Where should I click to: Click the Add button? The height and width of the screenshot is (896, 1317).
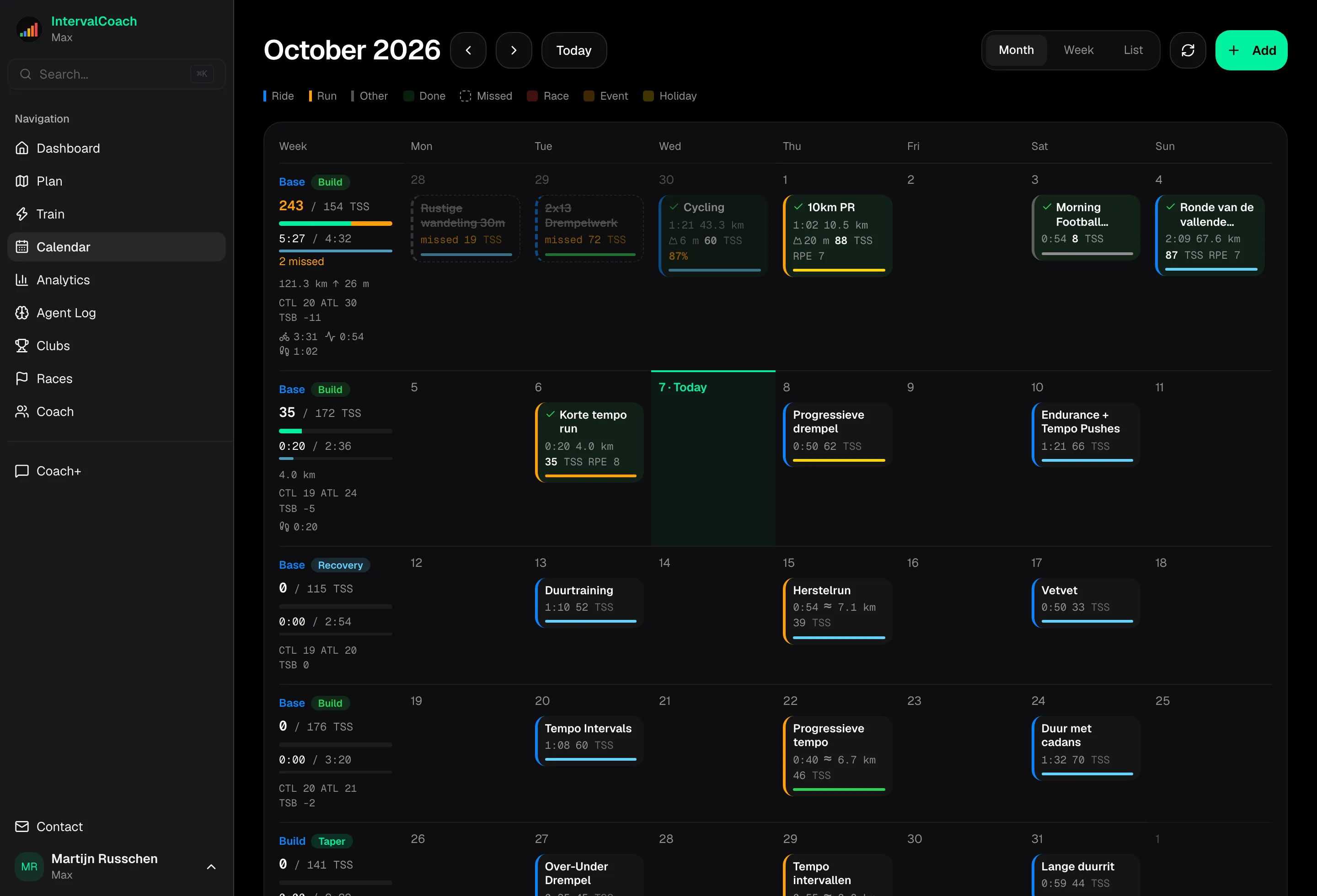[x=1251, y=50]
